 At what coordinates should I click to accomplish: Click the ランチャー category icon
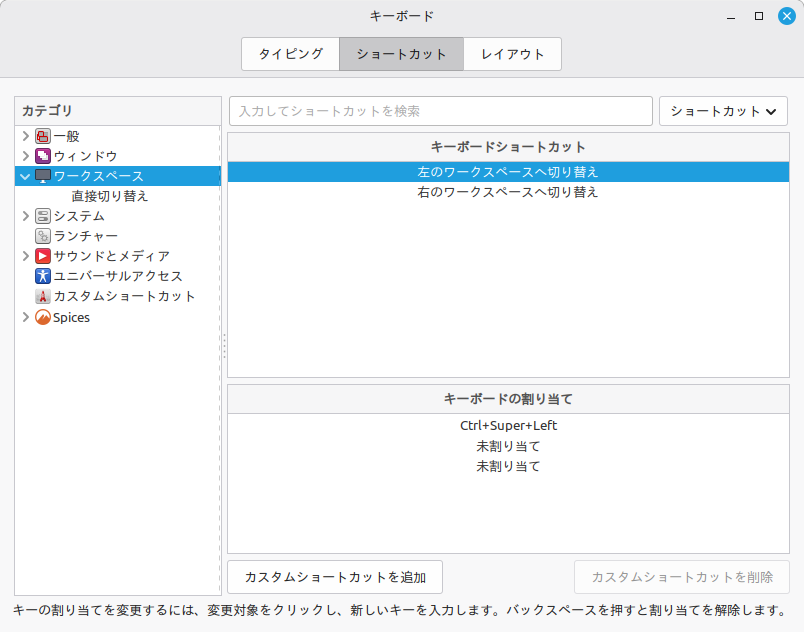pos(43,236)
